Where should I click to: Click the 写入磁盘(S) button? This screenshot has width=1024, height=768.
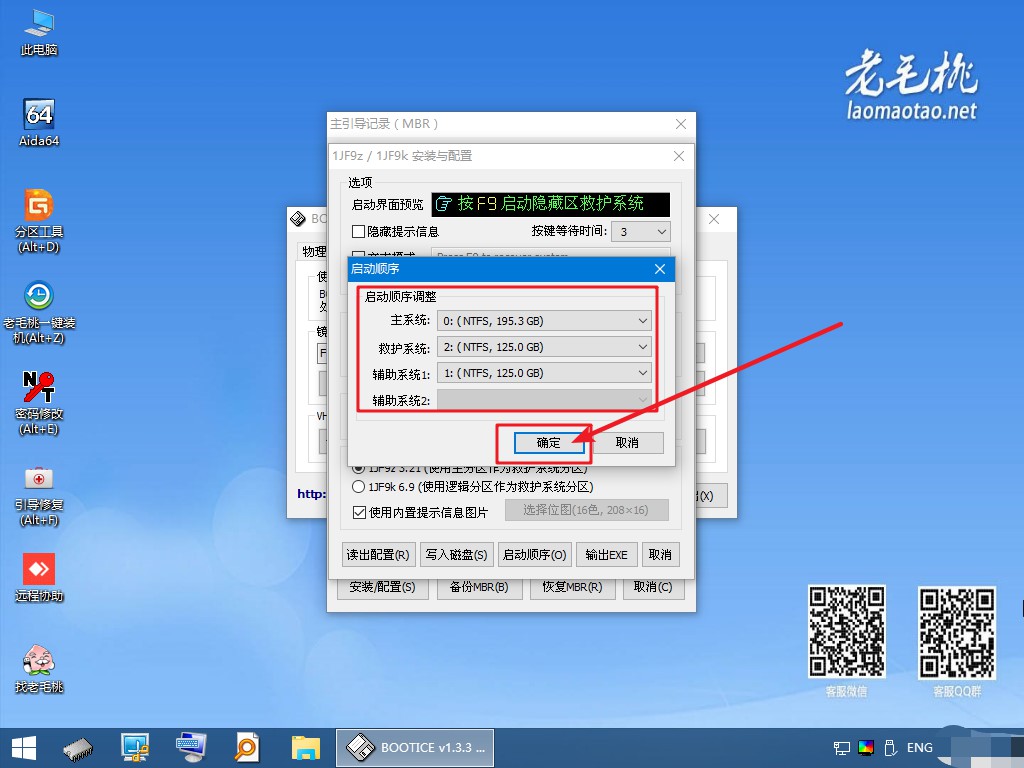(x=456, y=554)
